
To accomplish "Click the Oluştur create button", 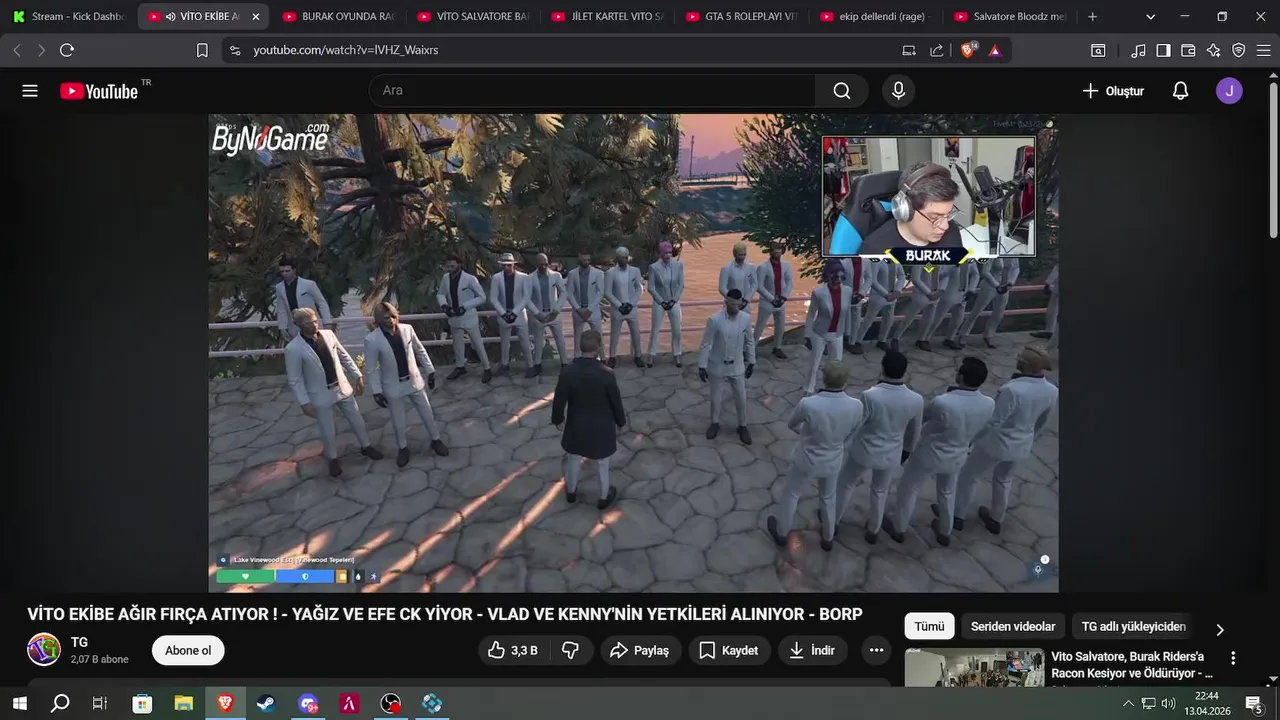I will [1113, 91].
